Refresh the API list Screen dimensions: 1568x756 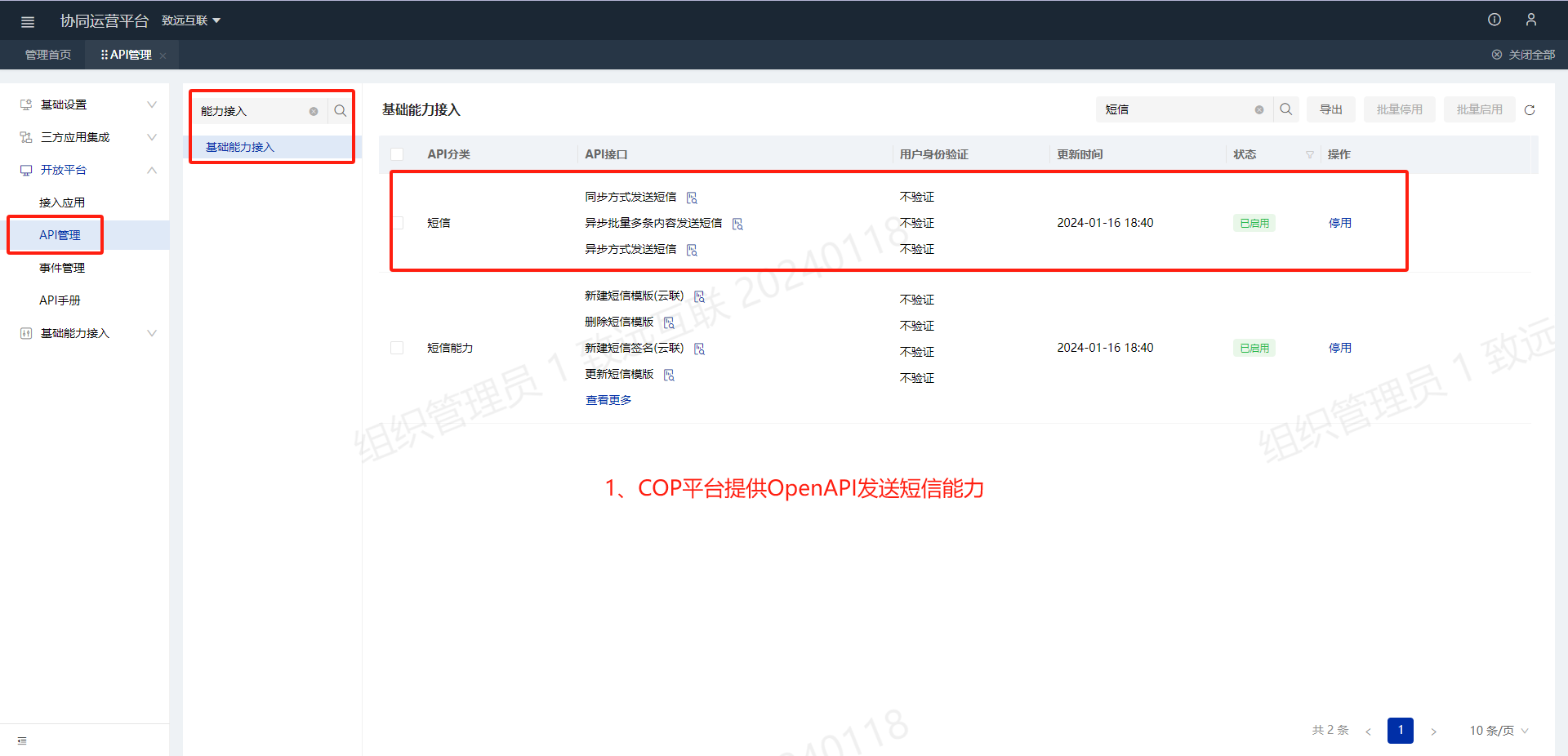(x=1530, y=109)
